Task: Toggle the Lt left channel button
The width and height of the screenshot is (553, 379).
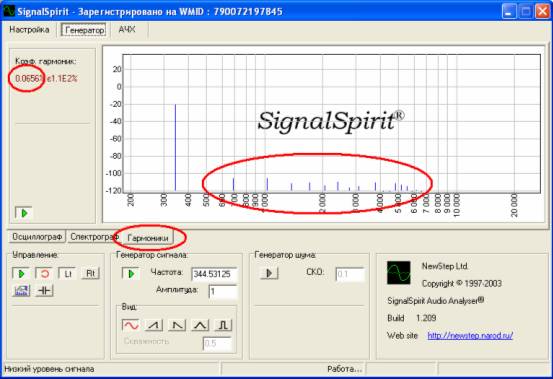Action: 68,274
